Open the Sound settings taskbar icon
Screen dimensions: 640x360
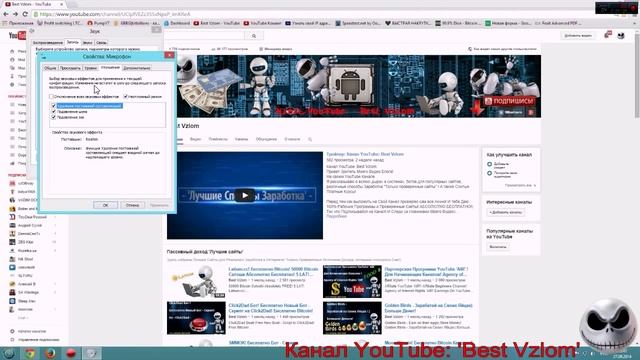(x=91, y=353)
